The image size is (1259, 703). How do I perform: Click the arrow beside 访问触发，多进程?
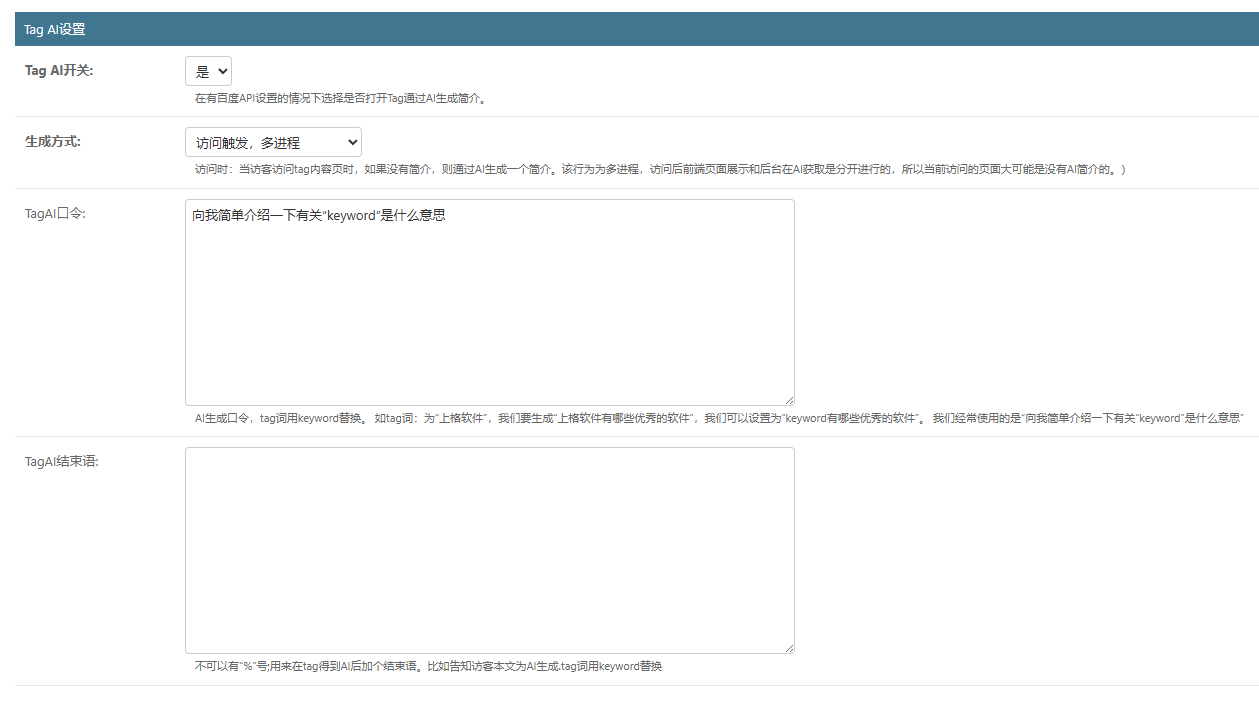[x=351, y=142]
